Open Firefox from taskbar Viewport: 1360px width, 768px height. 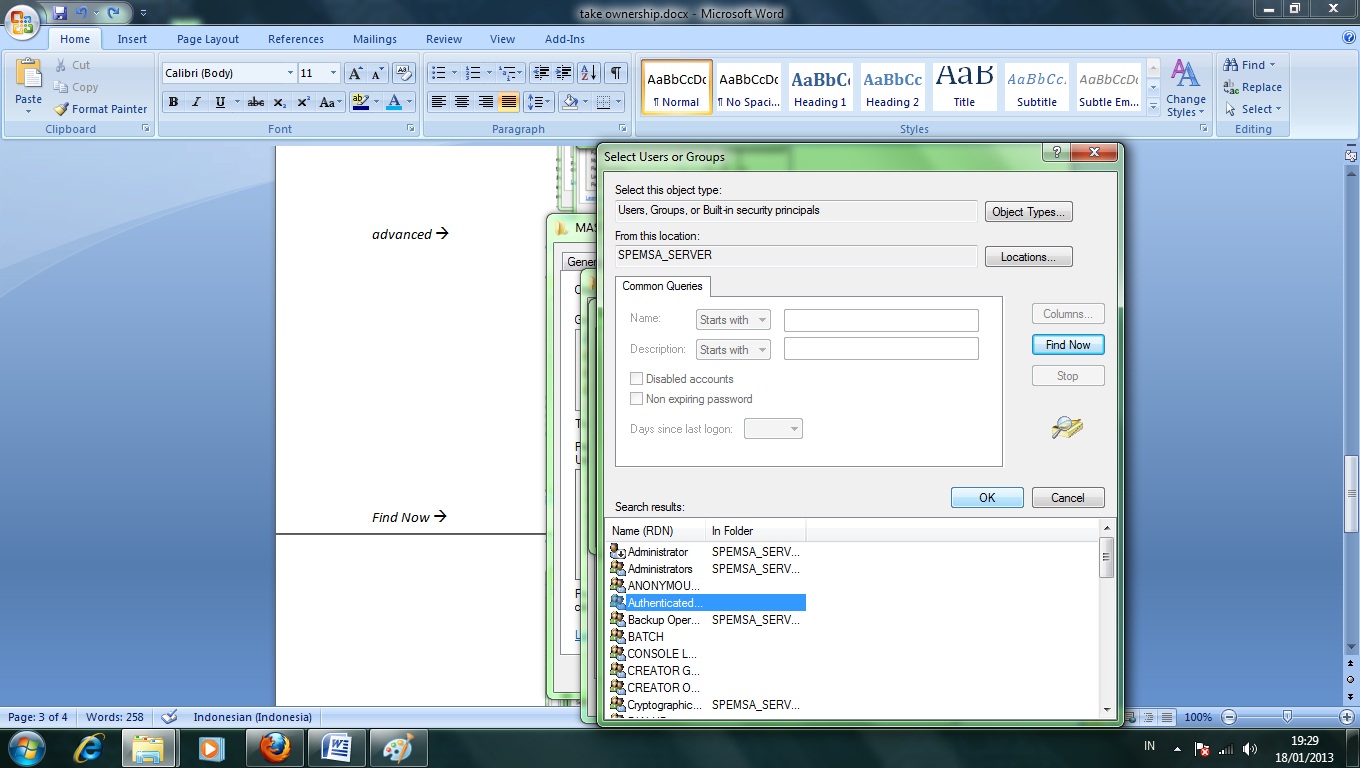tap(273, 747)
